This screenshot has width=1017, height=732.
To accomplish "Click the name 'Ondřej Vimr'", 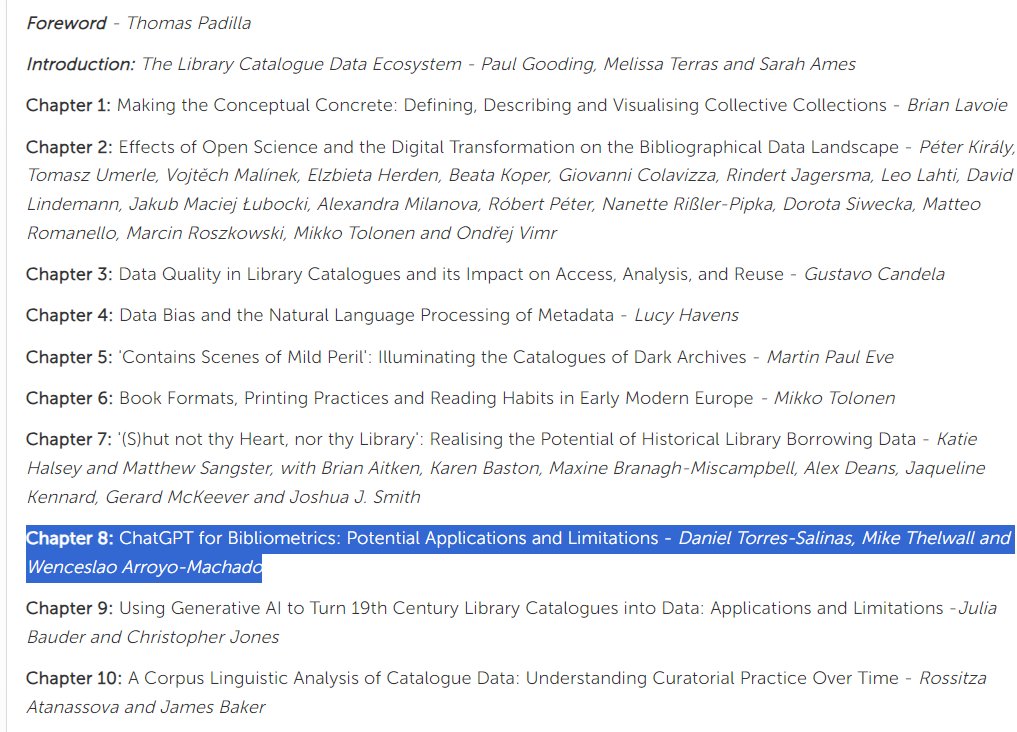I will click(507, 233).
